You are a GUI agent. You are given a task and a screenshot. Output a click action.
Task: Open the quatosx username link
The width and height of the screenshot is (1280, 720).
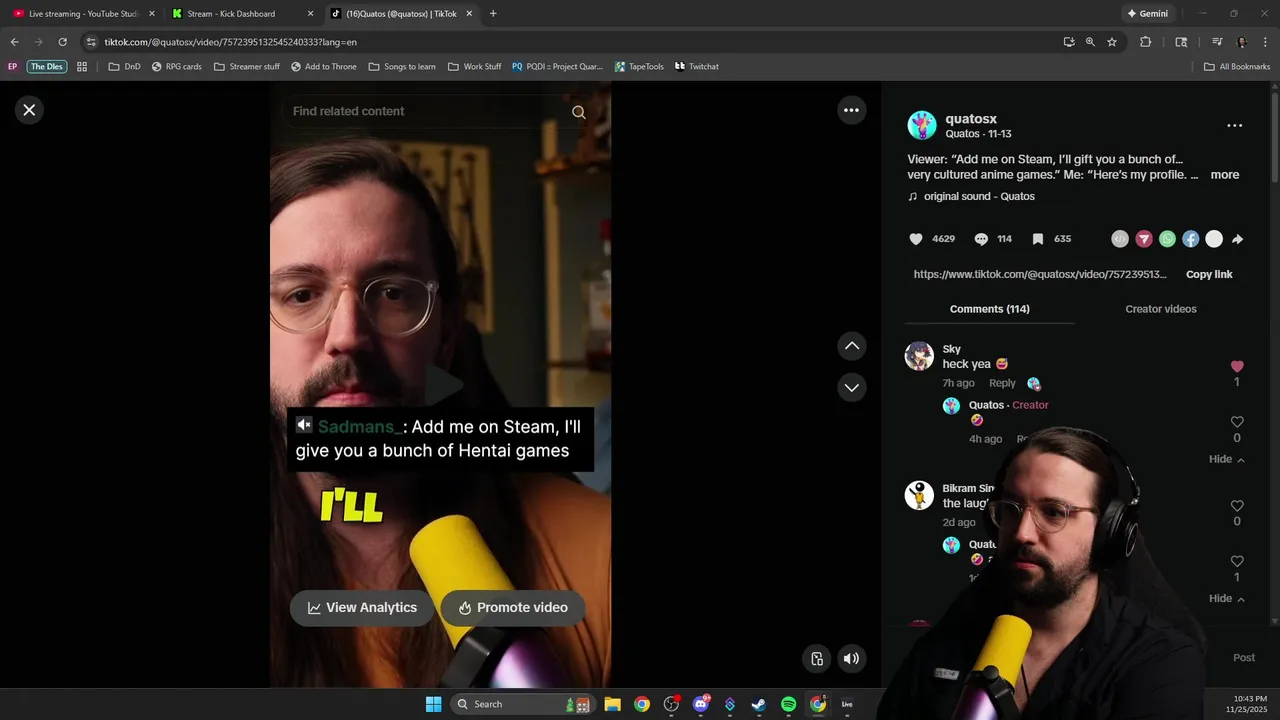[x=971, y=118]
